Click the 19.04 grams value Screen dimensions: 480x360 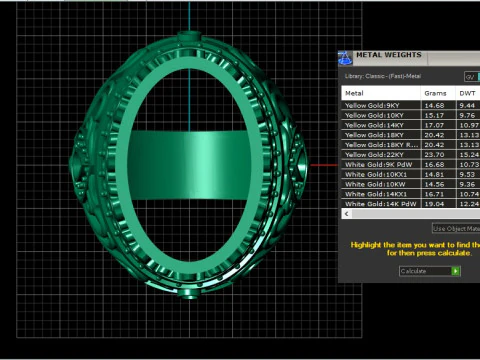coord(434,204)
